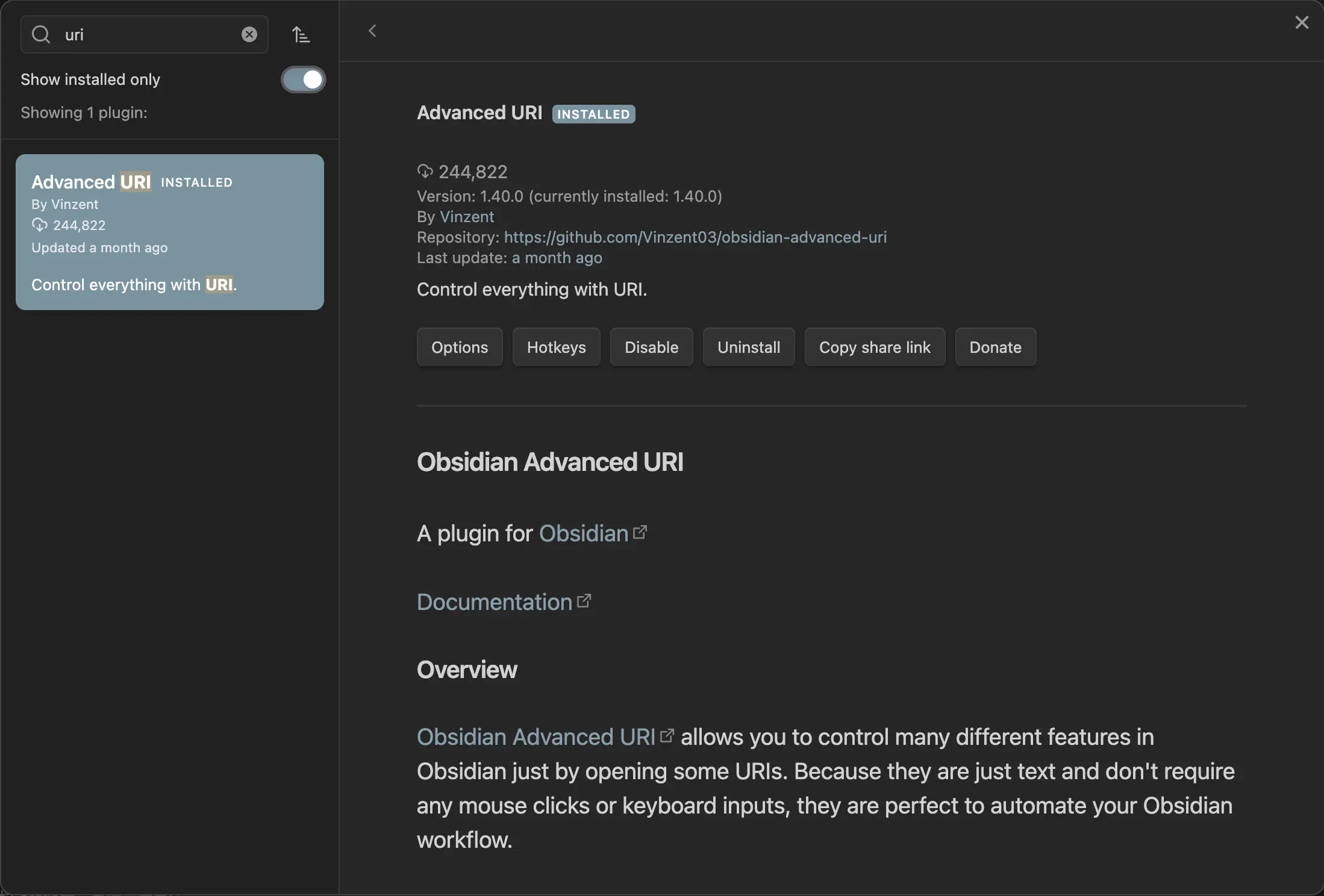This screenshot has width=1324, height=896.
Task: Uninstall the Advanced URI plugin
Action: [749, 347]
